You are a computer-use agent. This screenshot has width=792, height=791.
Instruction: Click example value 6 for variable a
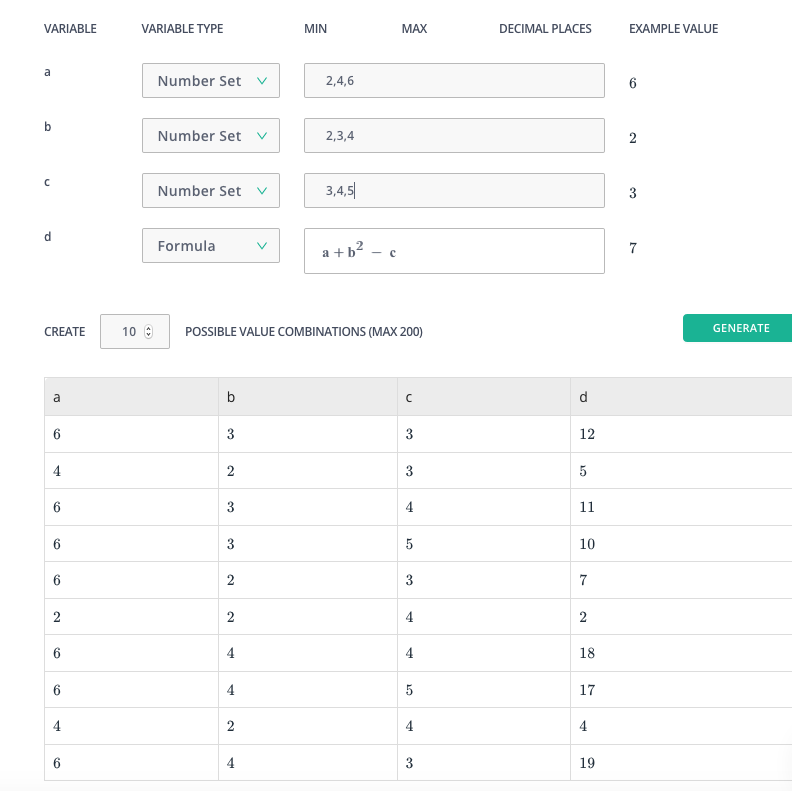(x=632, y=83)
